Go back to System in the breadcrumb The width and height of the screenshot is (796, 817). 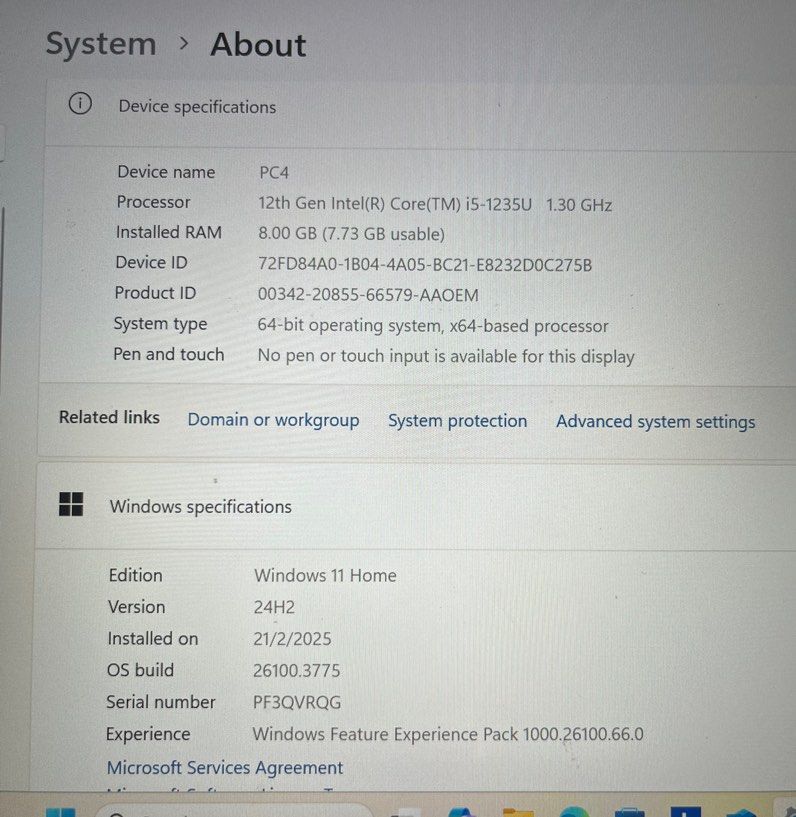click(101, 44)
